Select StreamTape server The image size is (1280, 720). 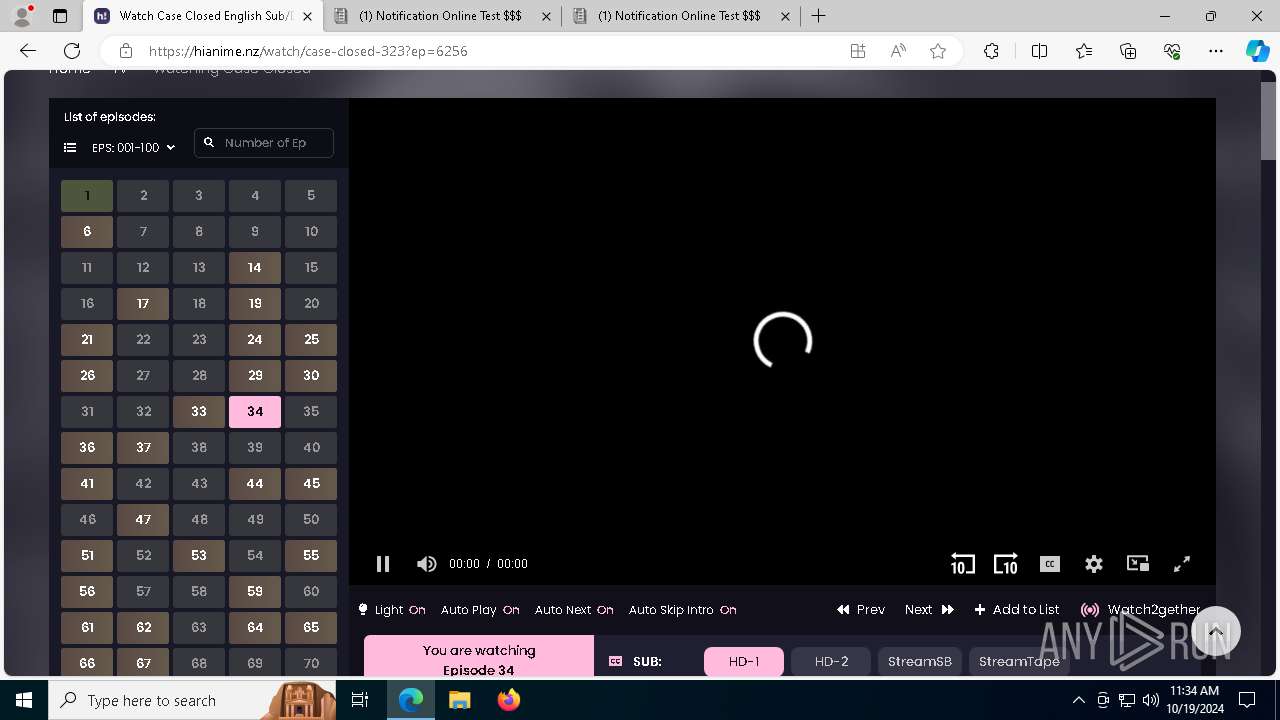pyautogui.click(x=1019, y=662)
